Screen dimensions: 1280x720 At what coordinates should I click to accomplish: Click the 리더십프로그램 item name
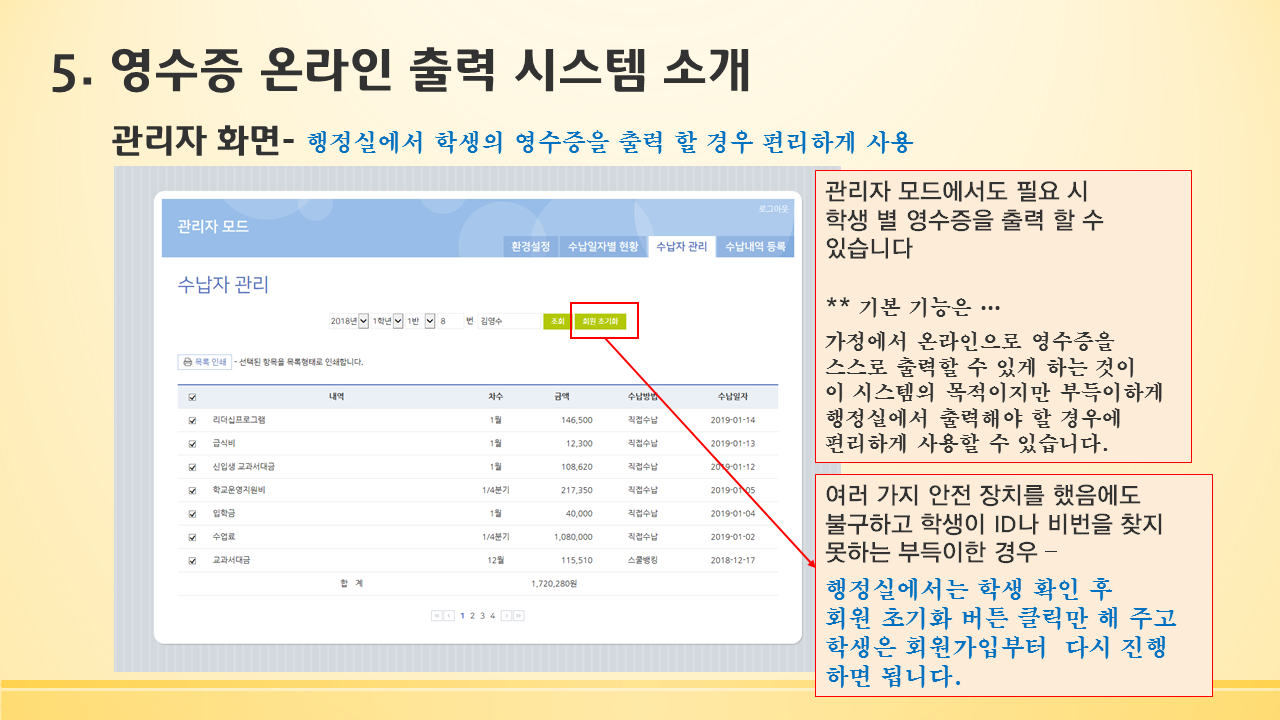[x=239, y=420]
